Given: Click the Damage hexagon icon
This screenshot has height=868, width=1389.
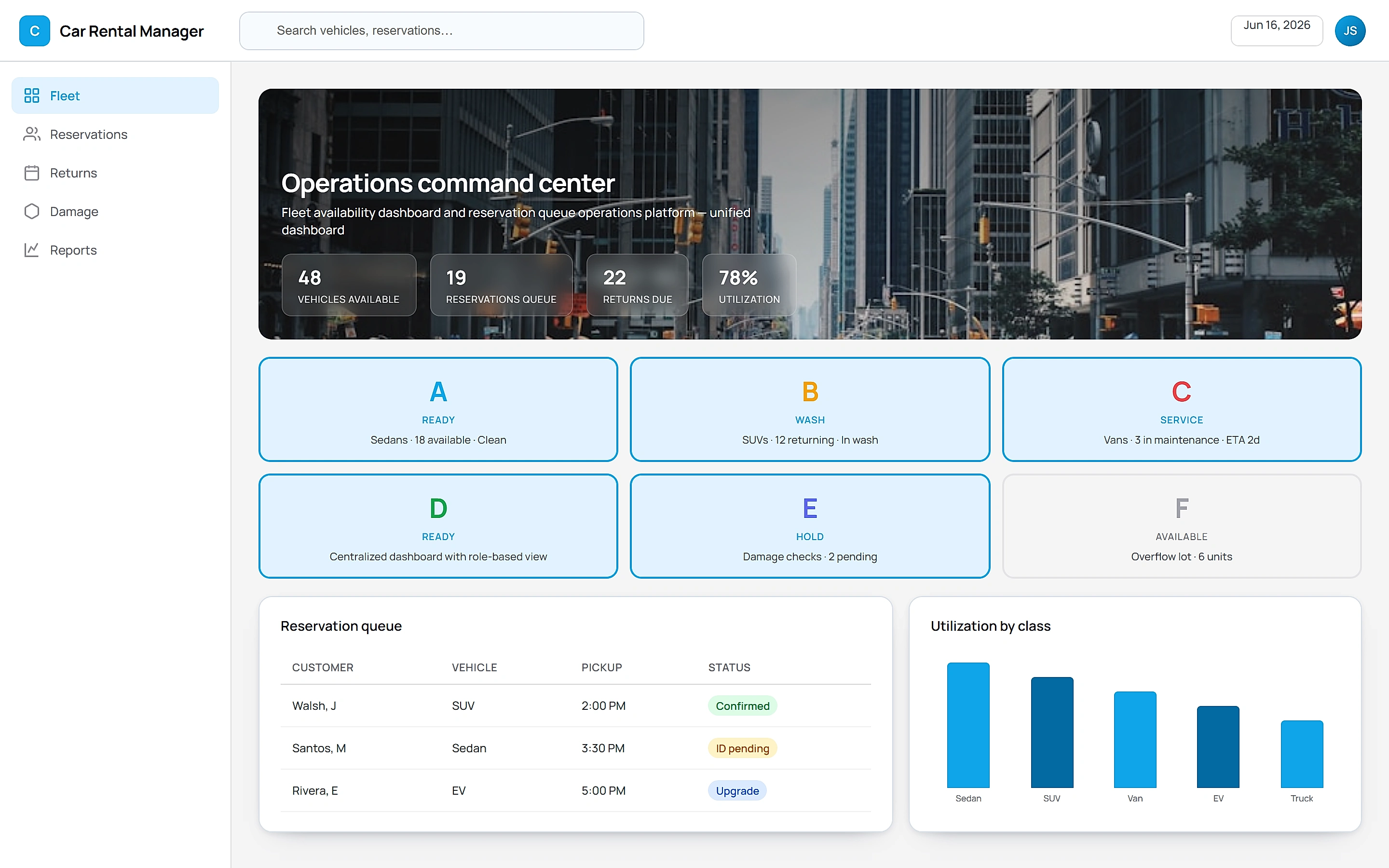Looking at the screenshot, I should pyautogui.click(x=31, y=211).
